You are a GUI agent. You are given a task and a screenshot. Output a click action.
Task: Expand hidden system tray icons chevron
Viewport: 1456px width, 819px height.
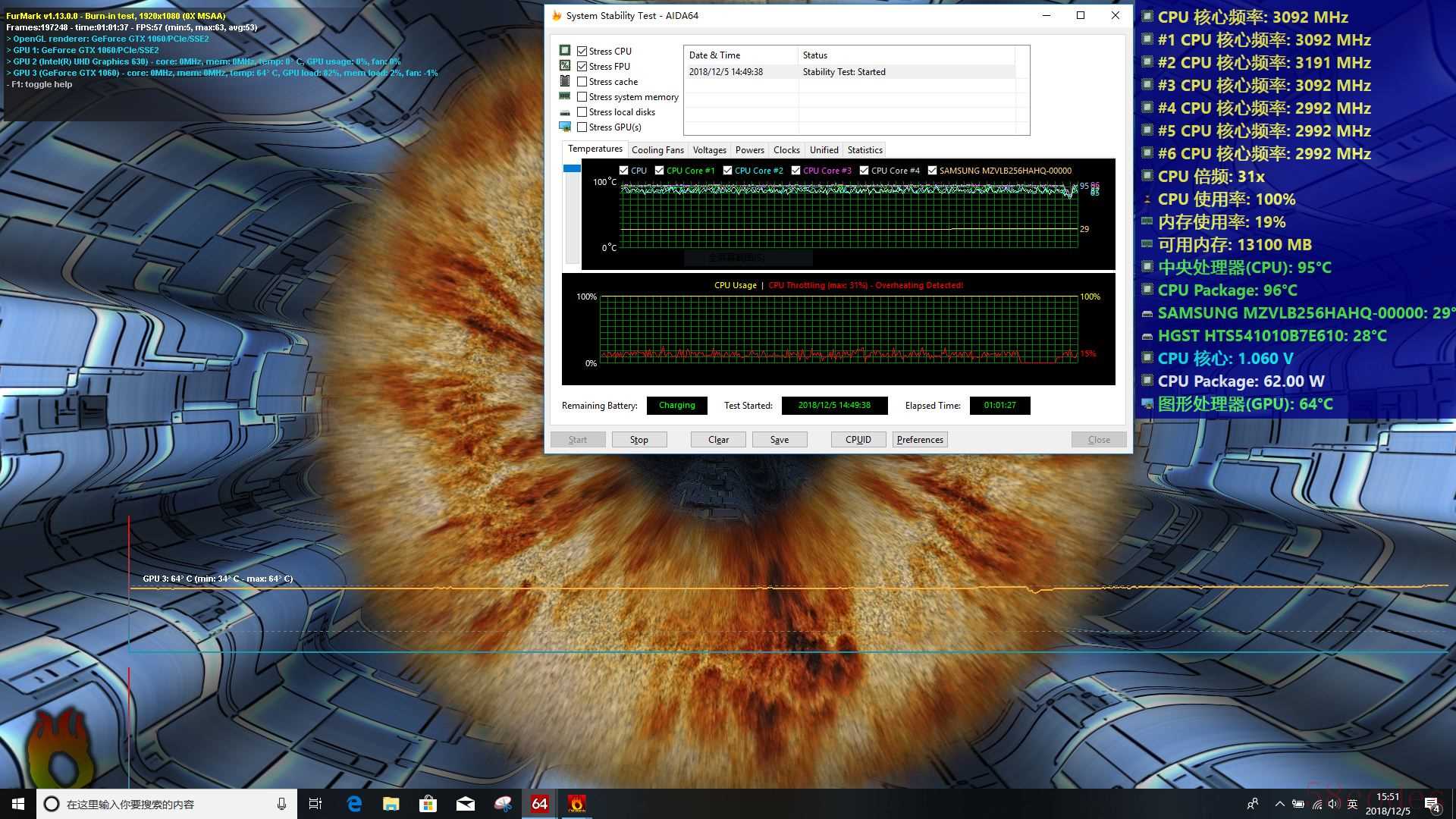[x=1279, y=804]
